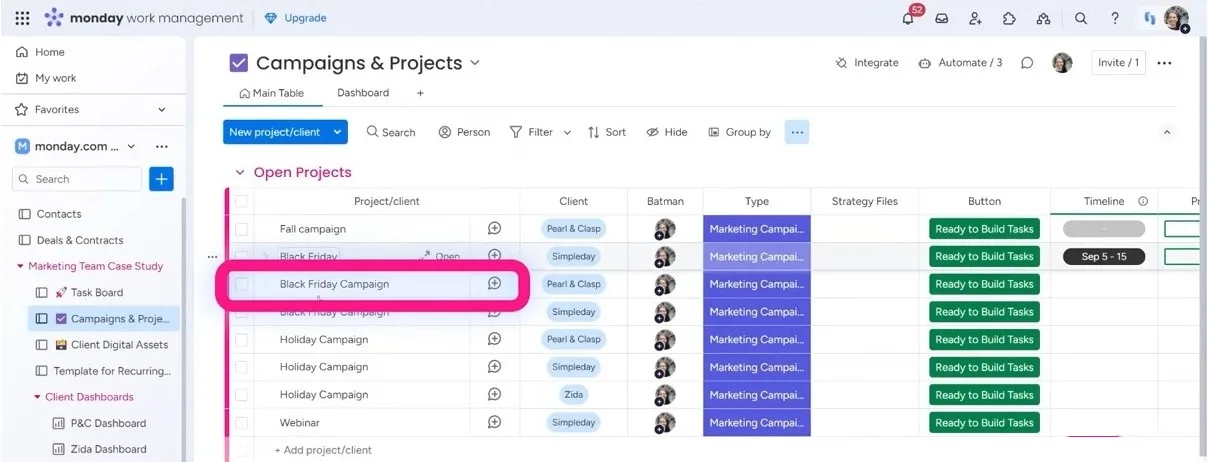Click the top bar search magnifier
The width and height of the screenshot is (1208, 462).
[x=1081, y=18]
